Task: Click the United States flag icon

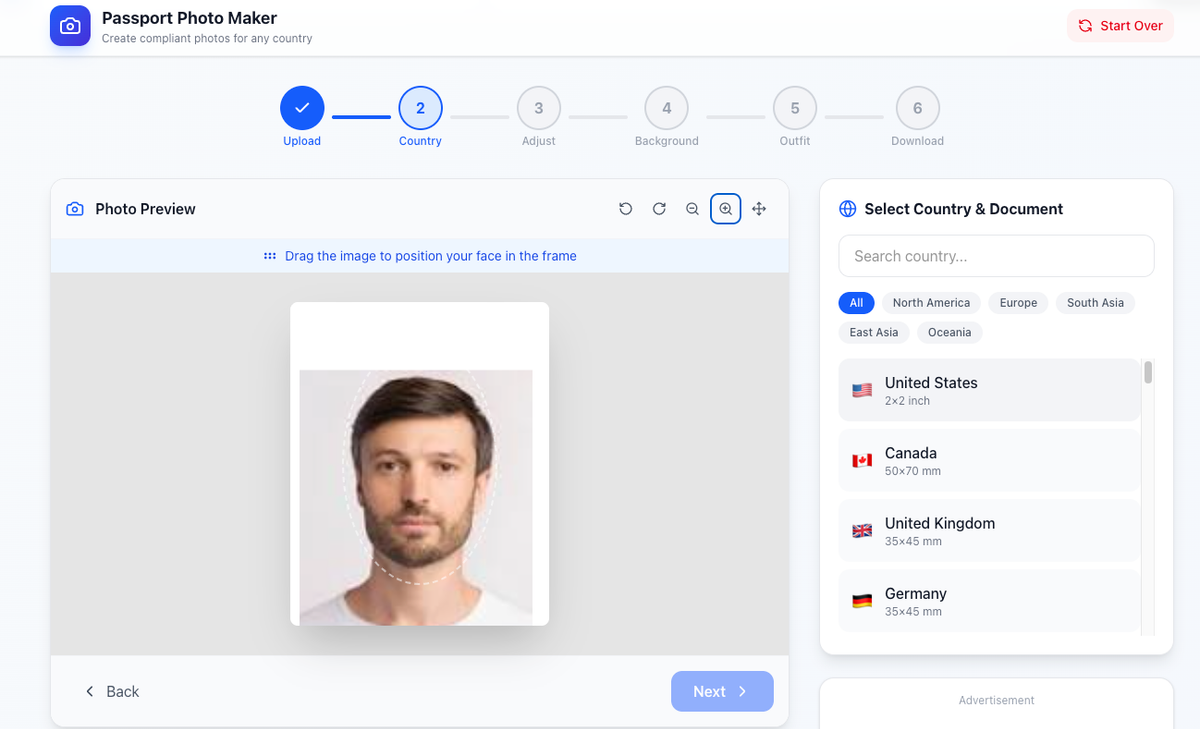Action: 862,391
